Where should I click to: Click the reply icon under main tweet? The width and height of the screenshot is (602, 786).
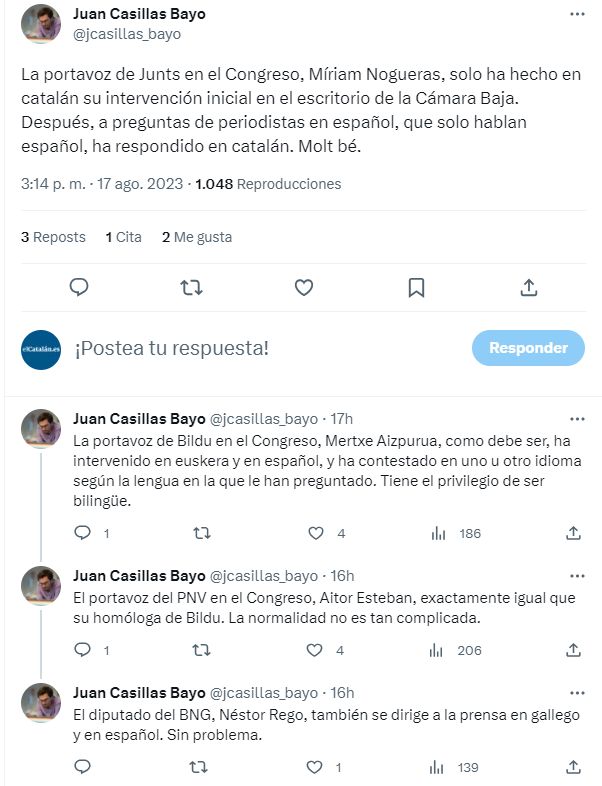click(x=79, y=287)
